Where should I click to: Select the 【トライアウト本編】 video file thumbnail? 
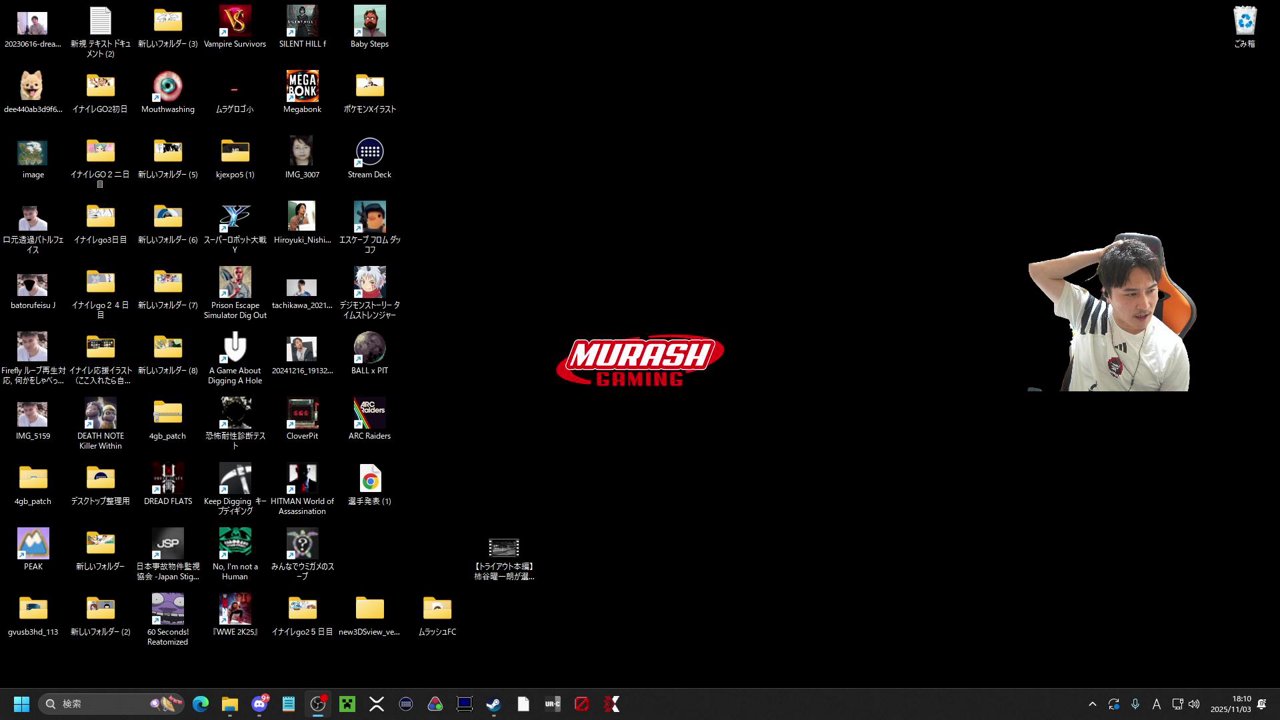click(504, 548)
